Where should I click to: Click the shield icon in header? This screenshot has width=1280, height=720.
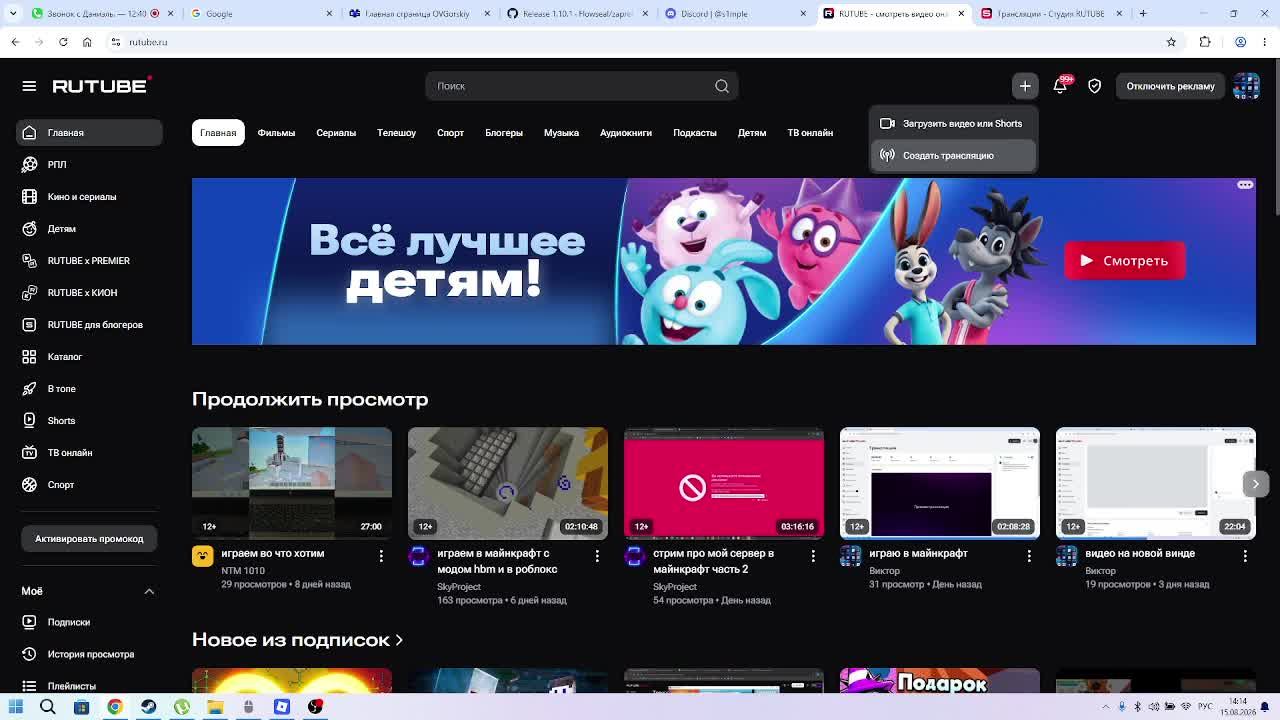point(1095,86)
